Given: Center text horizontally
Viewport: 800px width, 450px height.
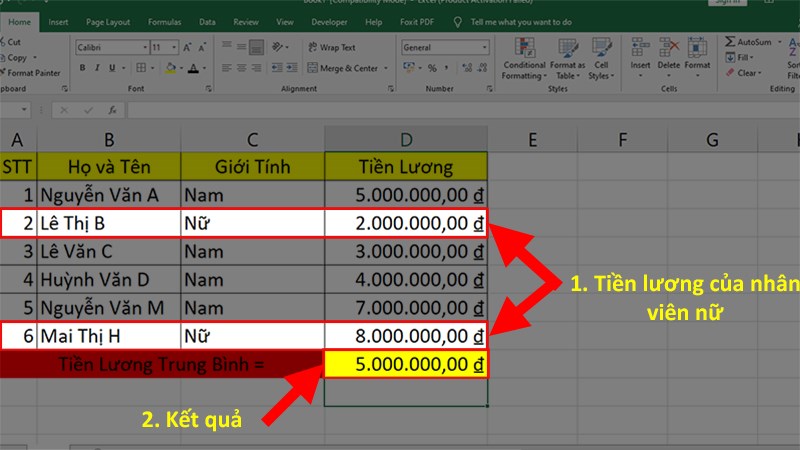Looking at the screenshot, I should click(241, 68).
